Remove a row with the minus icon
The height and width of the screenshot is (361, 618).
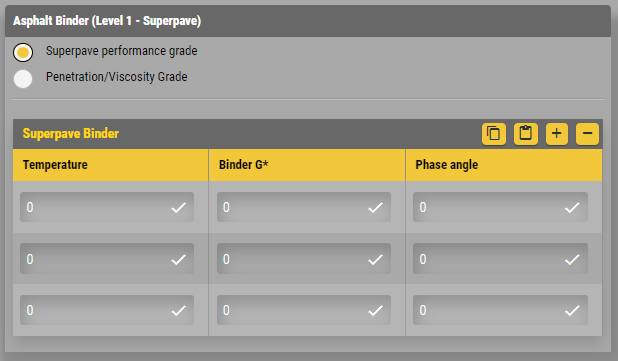point(587,134)
